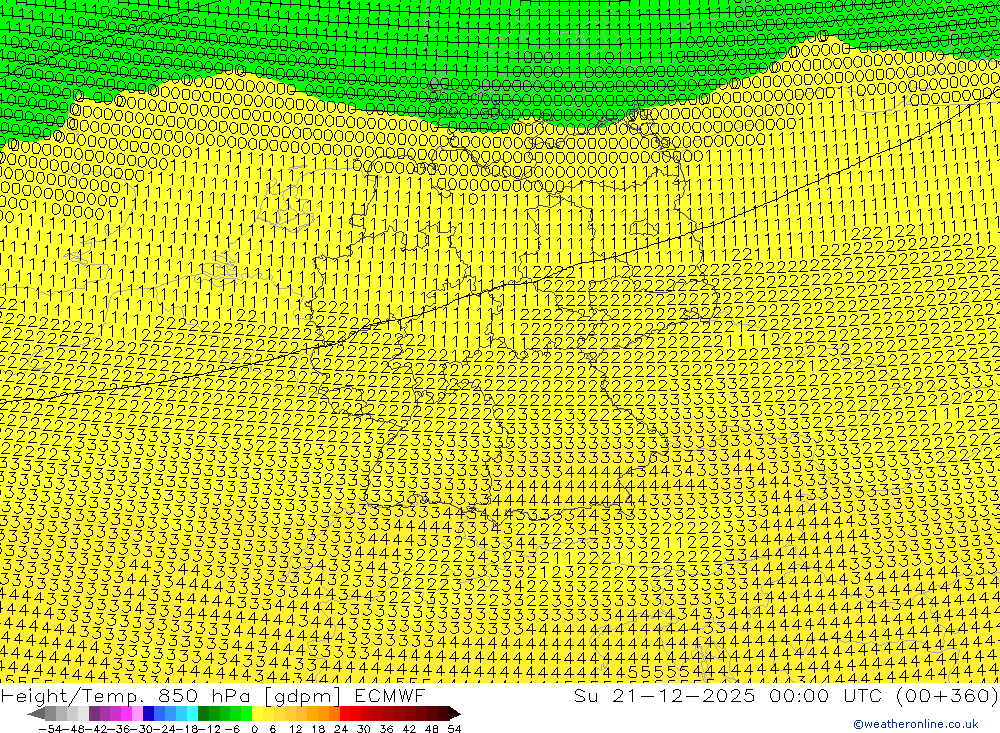Click the legend value -54 at scale start
Image resolution: width=1000 pixels, height=733 pixels.
coord(51,729)
